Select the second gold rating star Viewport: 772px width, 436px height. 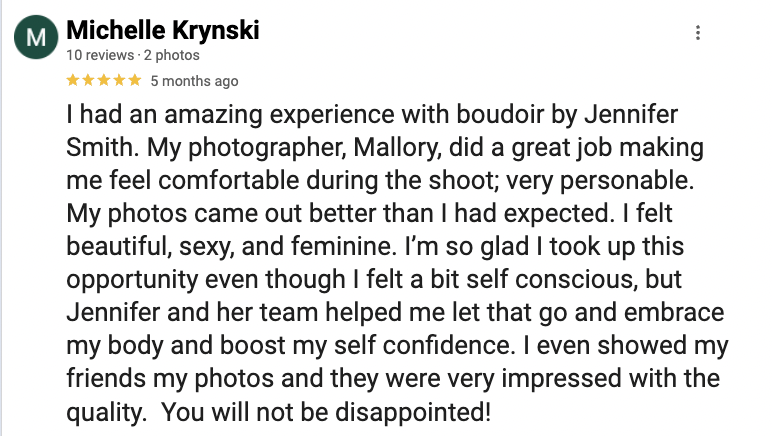(89, 80)
